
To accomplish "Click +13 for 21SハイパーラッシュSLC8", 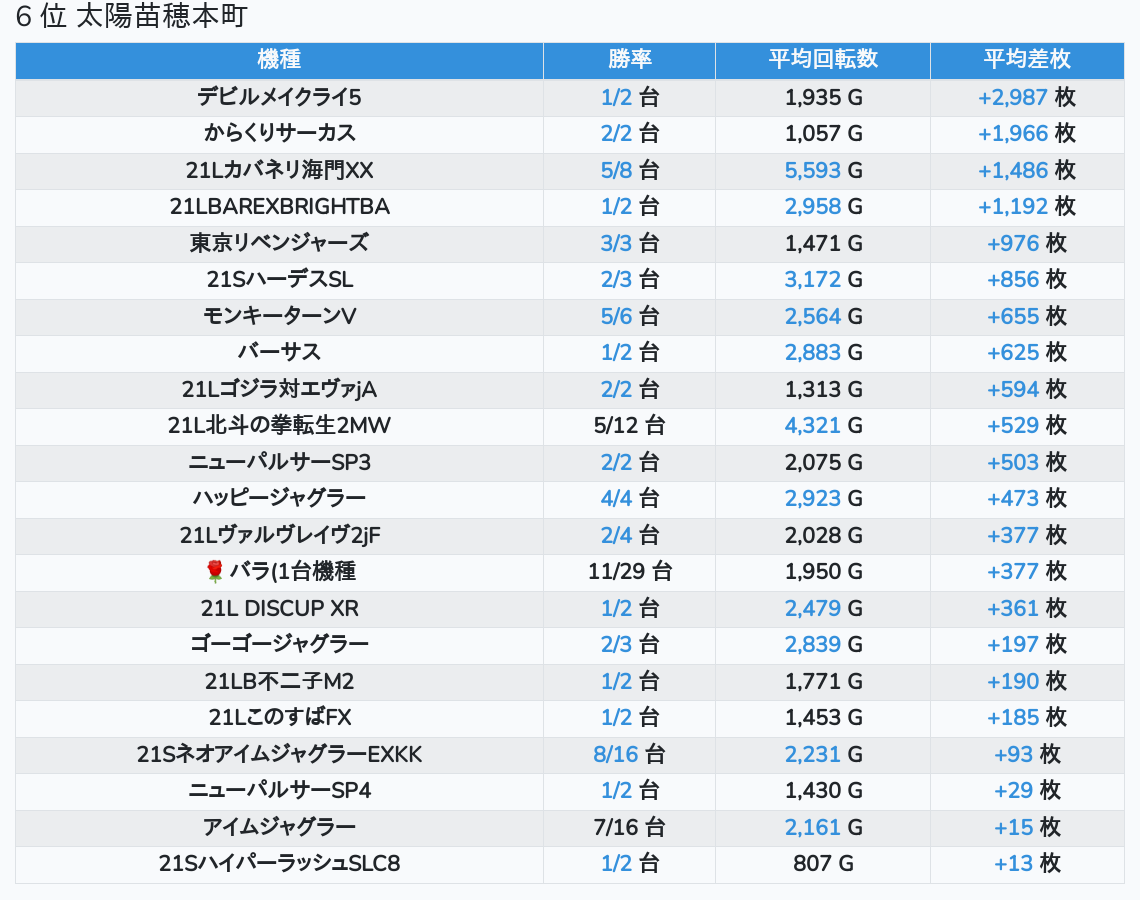I will (x=1013, y=863).
